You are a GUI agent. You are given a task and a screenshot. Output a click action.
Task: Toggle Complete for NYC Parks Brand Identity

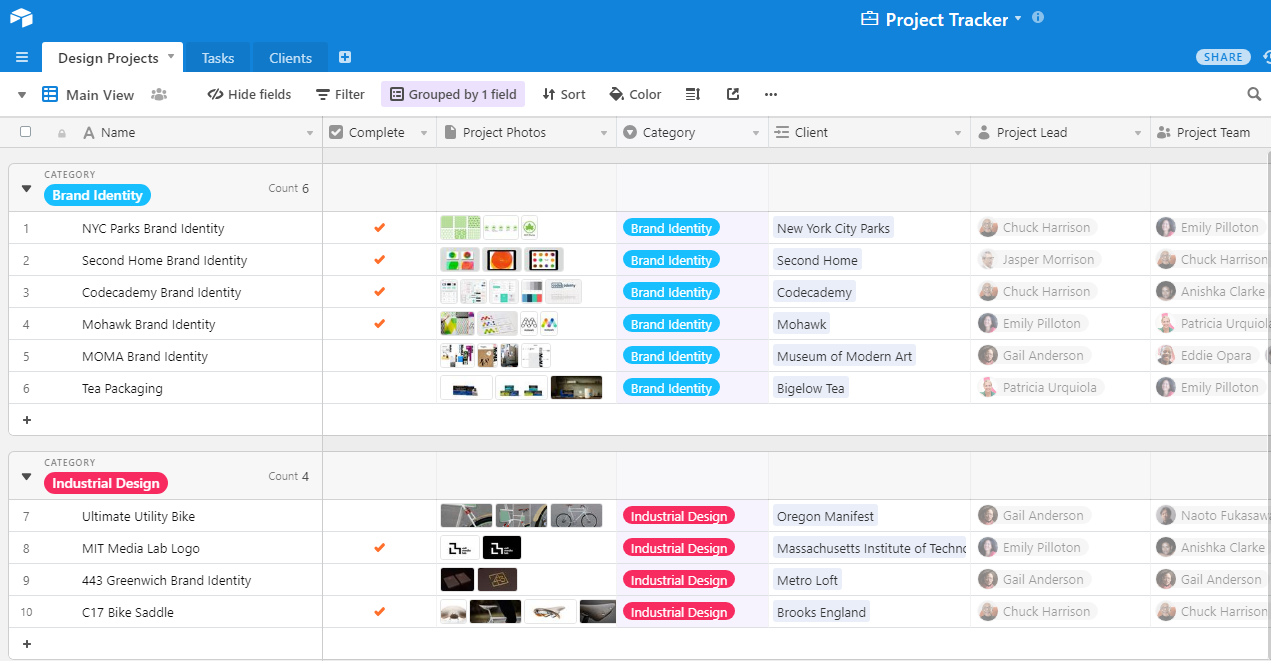point(379,228)
